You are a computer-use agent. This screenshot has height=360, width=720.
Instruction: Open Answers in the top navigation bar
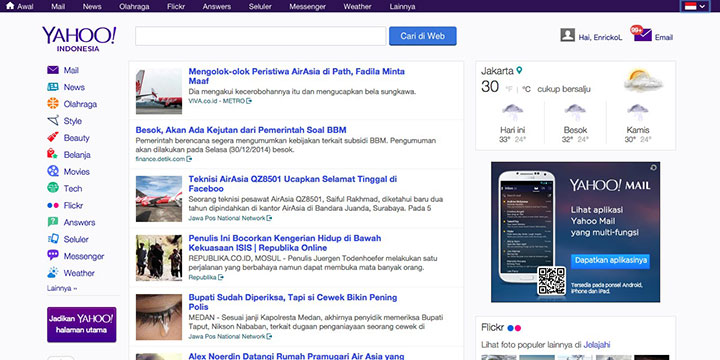(x=217, y=6)
